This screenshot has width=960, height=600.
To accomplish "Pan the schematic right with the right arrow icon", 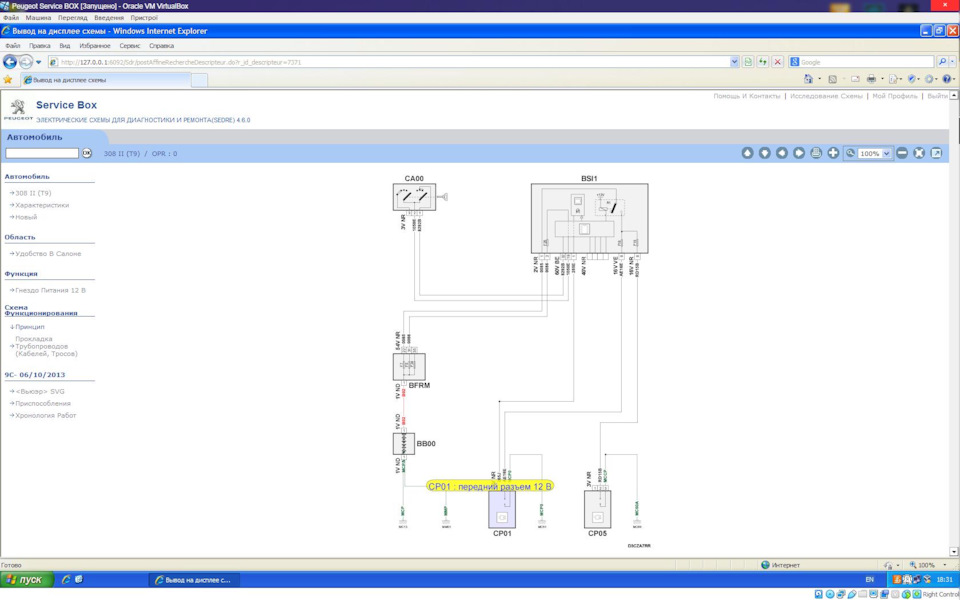I will coord(798,153).
